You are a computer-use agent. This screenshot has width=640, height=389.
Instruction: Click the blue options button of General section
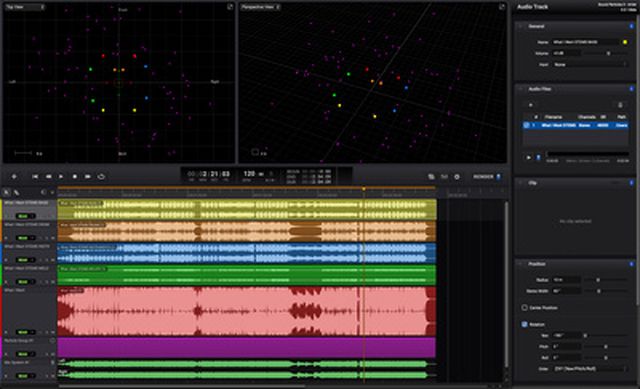[x=631, y=26]
